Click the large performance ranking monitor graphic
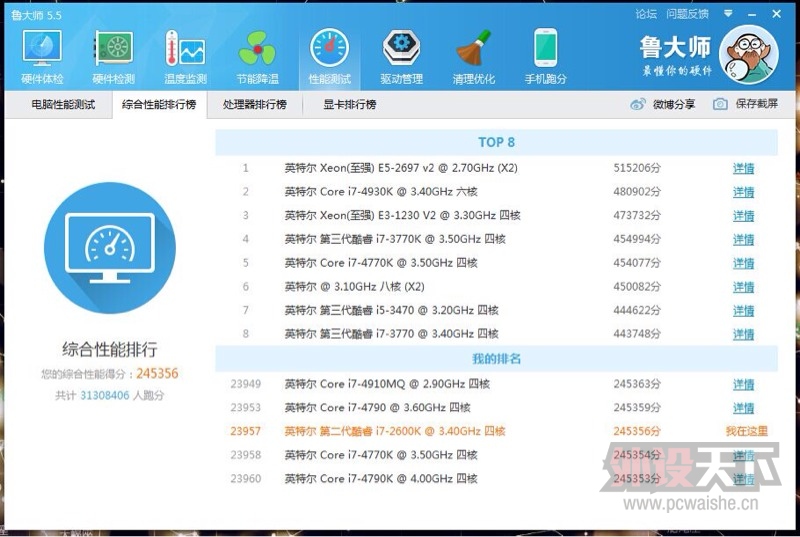 point(110,248)
